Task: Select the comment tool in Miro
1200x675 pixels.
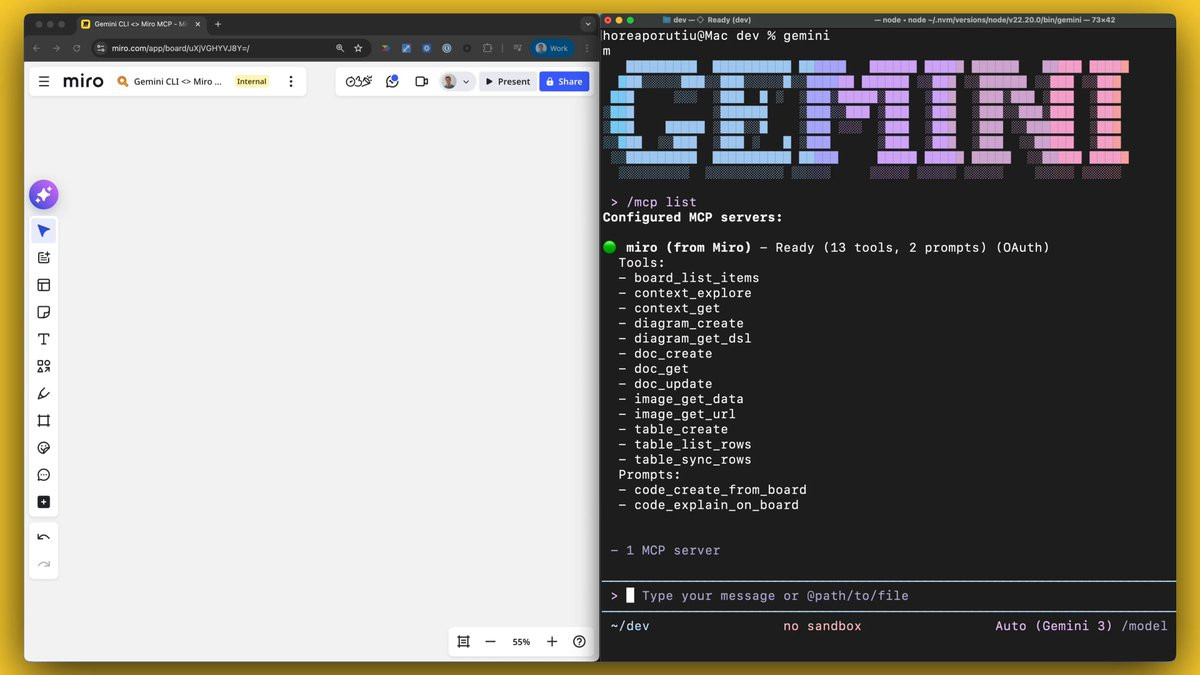Action: pos(44,475)
